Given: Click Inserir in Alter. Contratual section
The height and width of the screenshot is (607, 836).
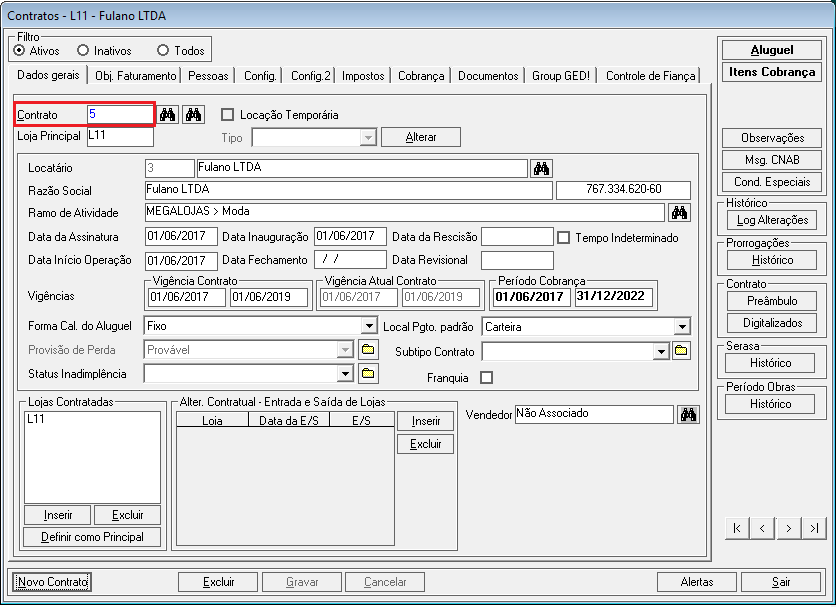Looking at the screenshot, I should 425,421.
